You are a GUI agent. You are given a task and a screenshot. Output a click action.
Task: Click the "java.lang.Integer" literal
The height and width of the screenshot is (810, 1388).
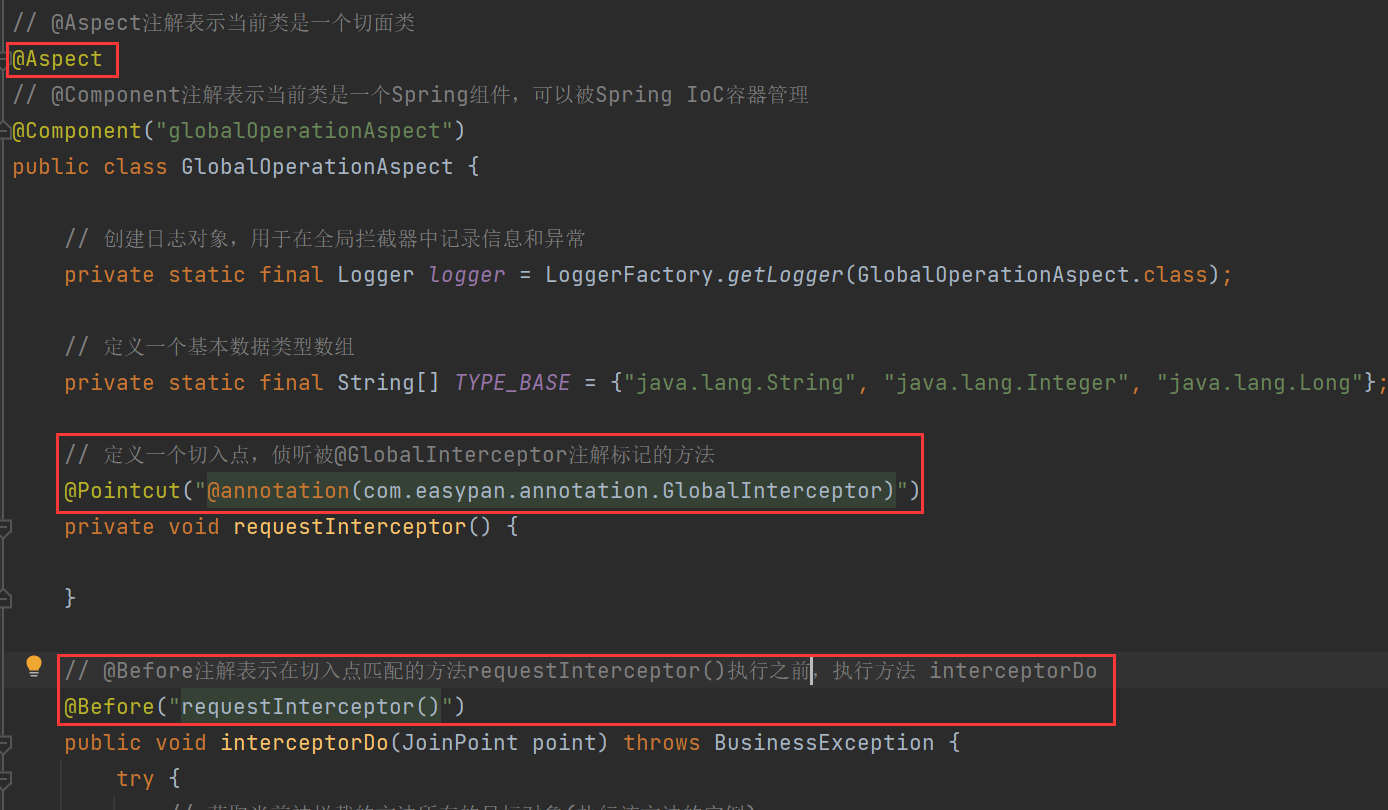(1007, 383)
